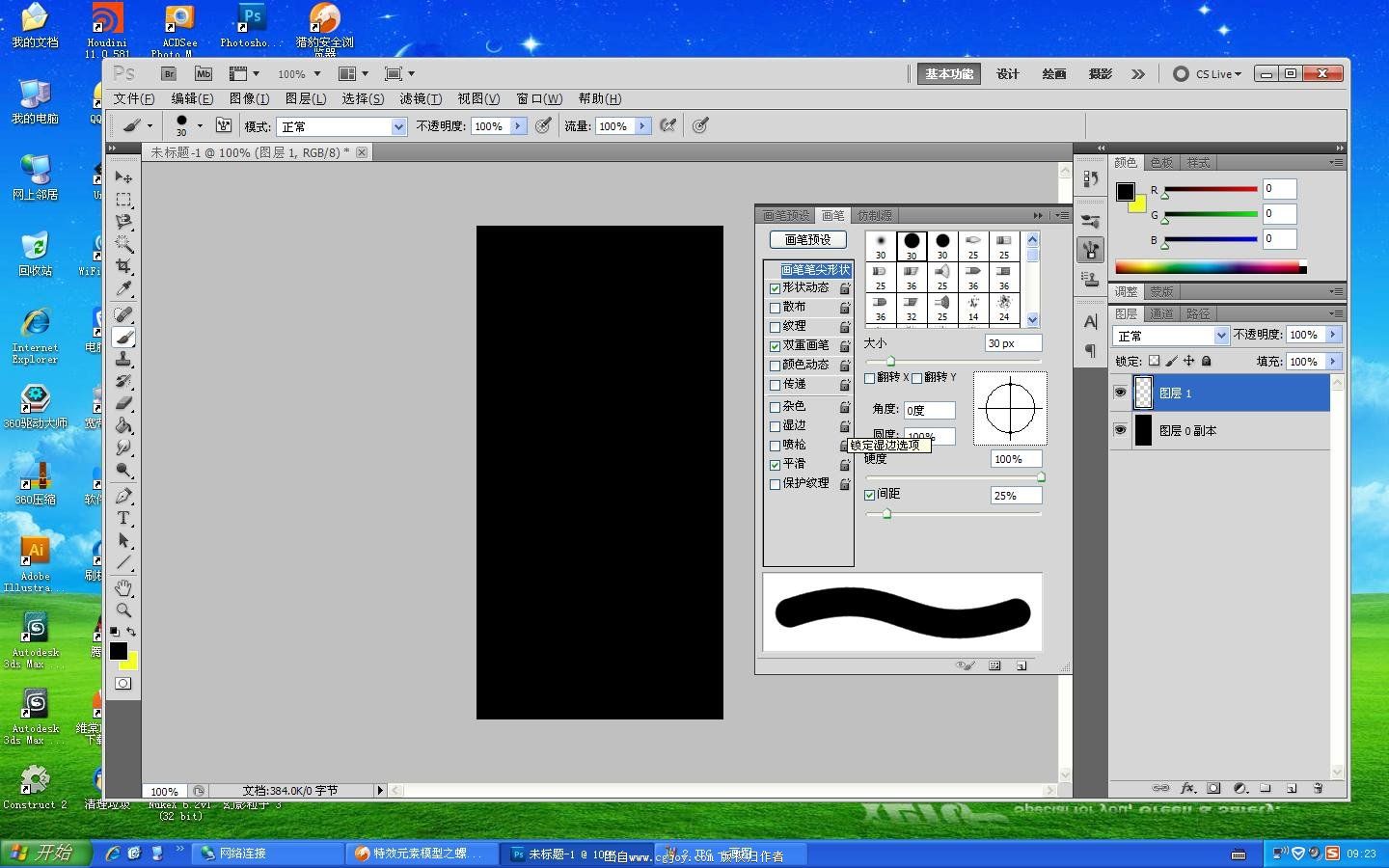This screenshot has width=1389, height=868.
Task: Enable the Texture checkbox
Action: click(x=775, y=327)
